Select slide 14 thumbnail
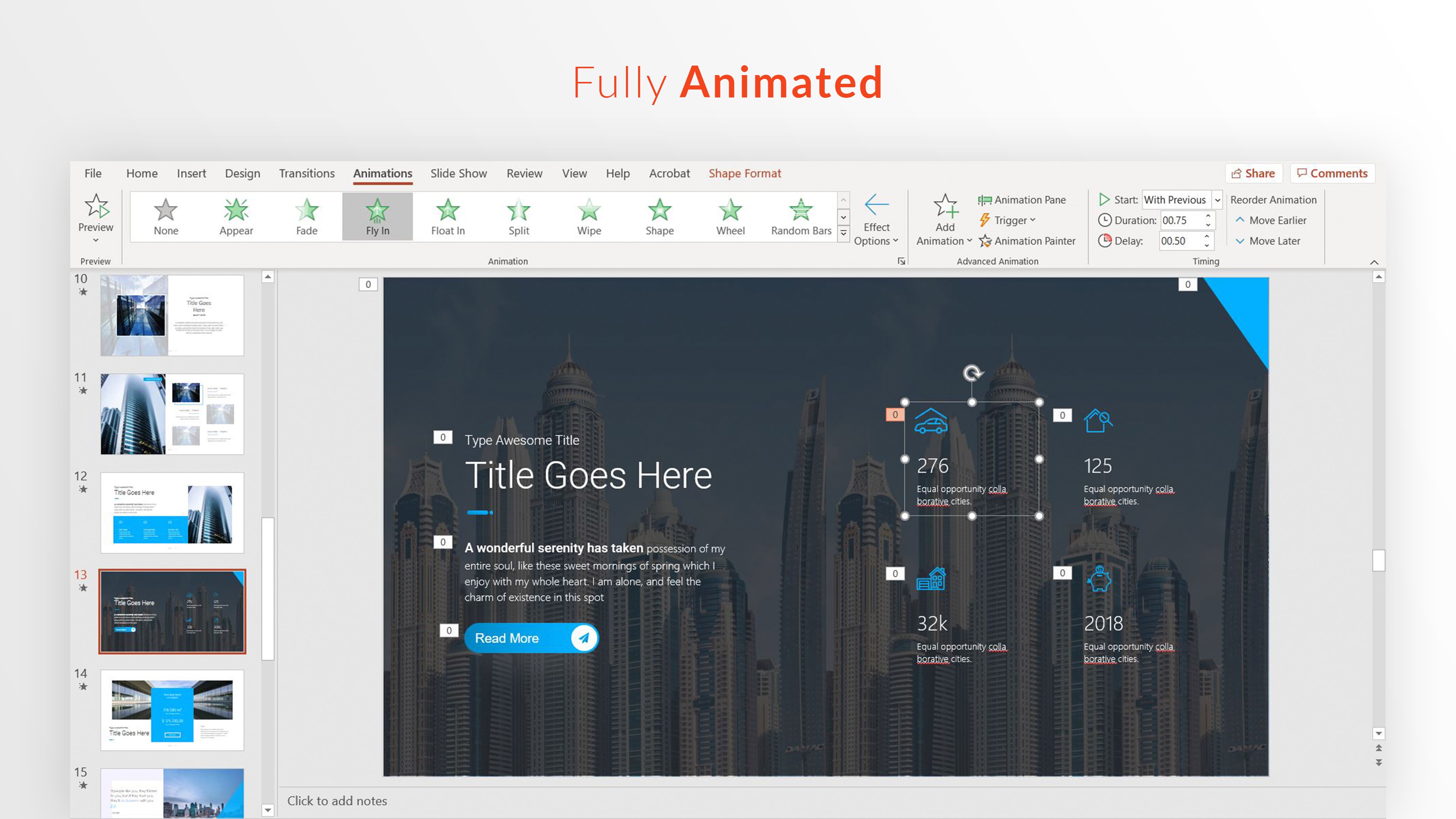 172,710
